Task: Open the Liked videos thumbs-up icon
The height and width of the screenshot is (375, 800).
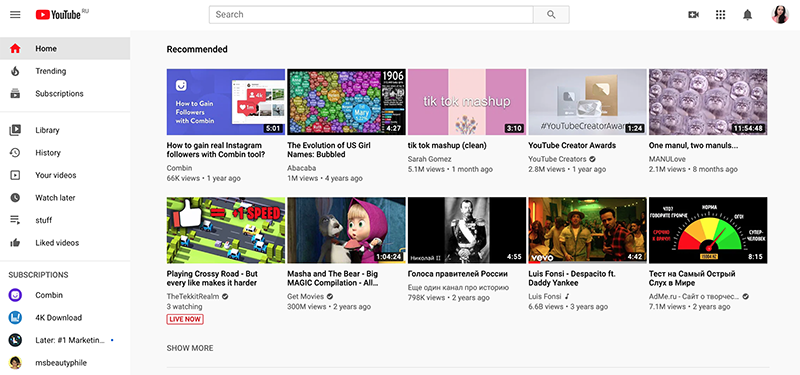Action: [15, 243]
